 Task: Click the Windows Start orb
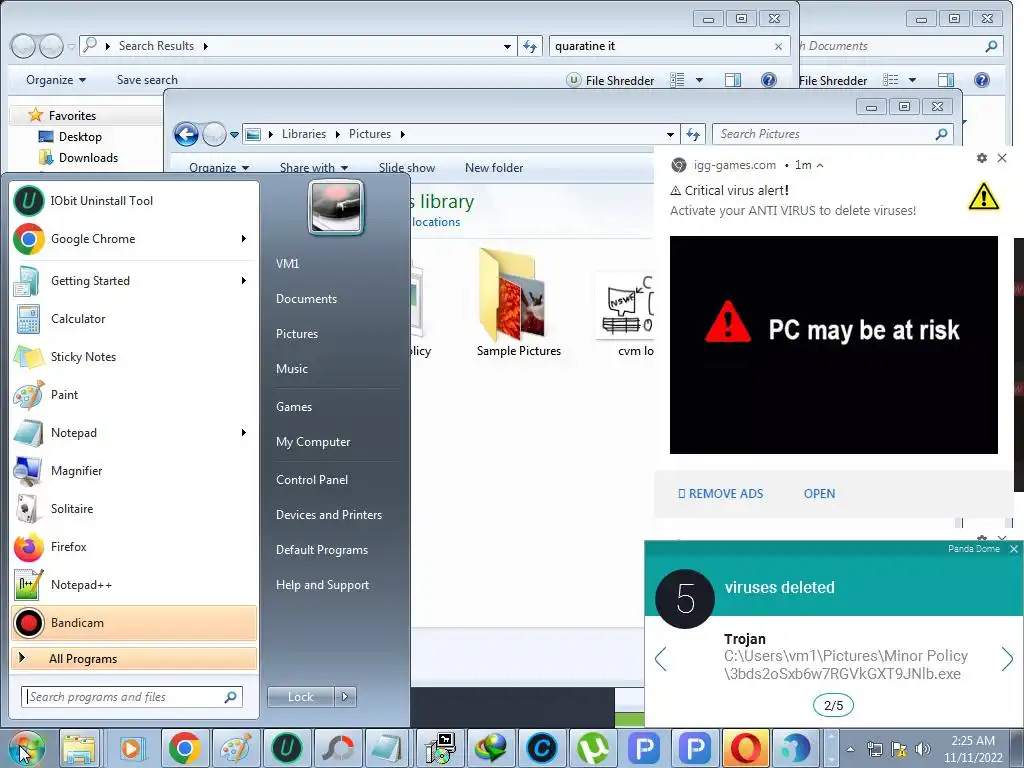pos(26,748)
